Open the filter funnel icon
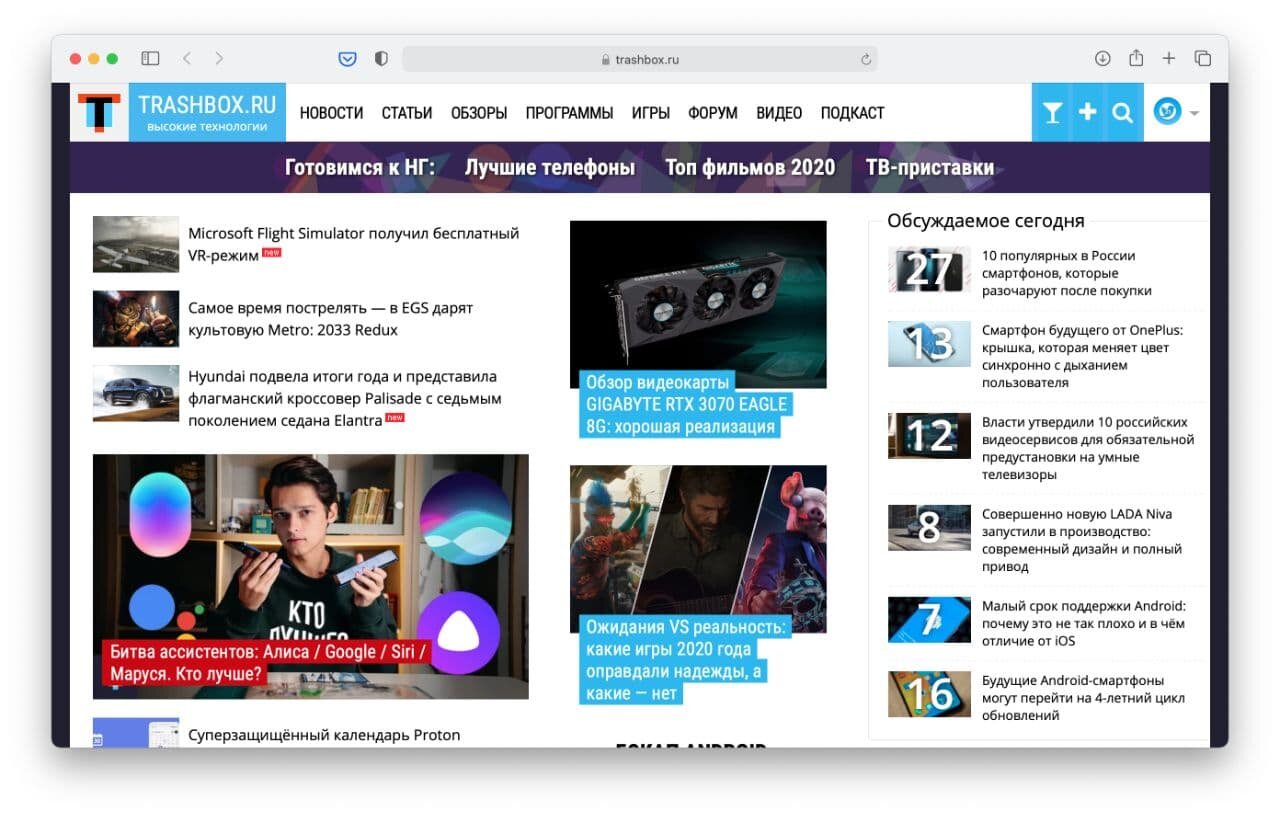This screenshot has height=816, width=1280. 1052,113
